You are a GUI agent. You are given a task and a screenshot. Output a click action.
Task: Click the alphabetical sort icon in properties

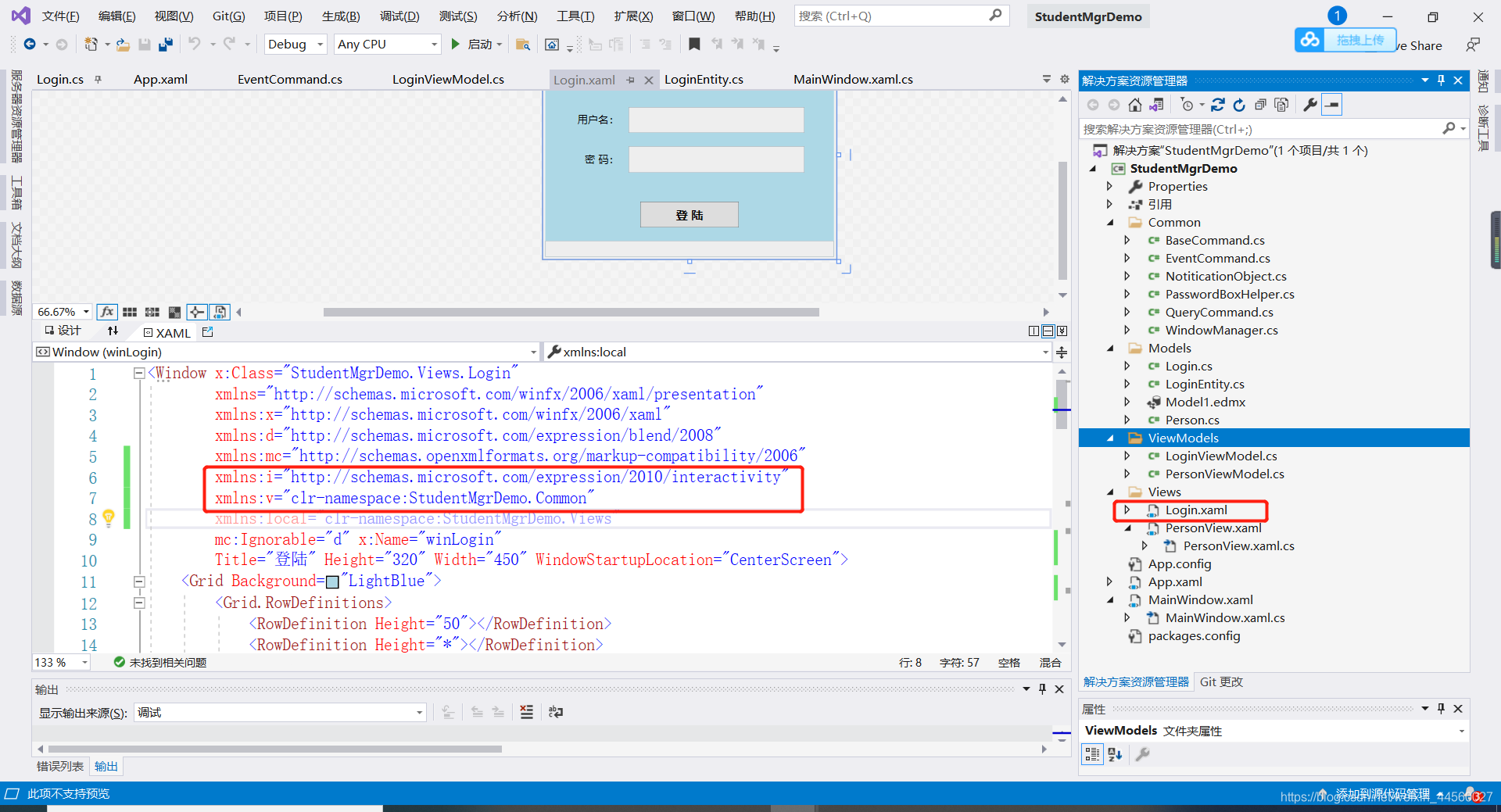coord(1115,754)
